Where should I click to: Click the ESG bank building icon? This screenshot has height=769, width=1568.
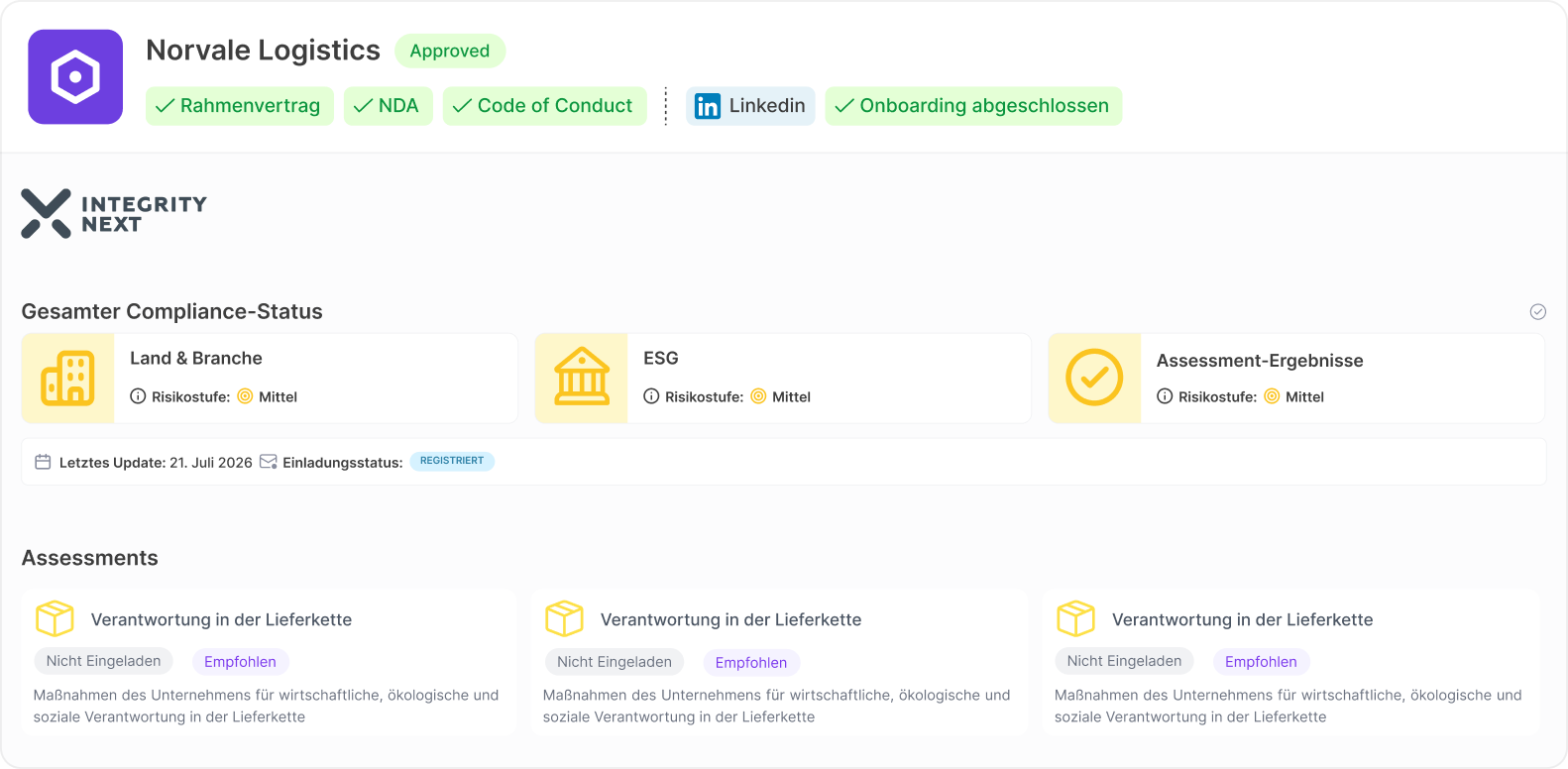[582, 377]
